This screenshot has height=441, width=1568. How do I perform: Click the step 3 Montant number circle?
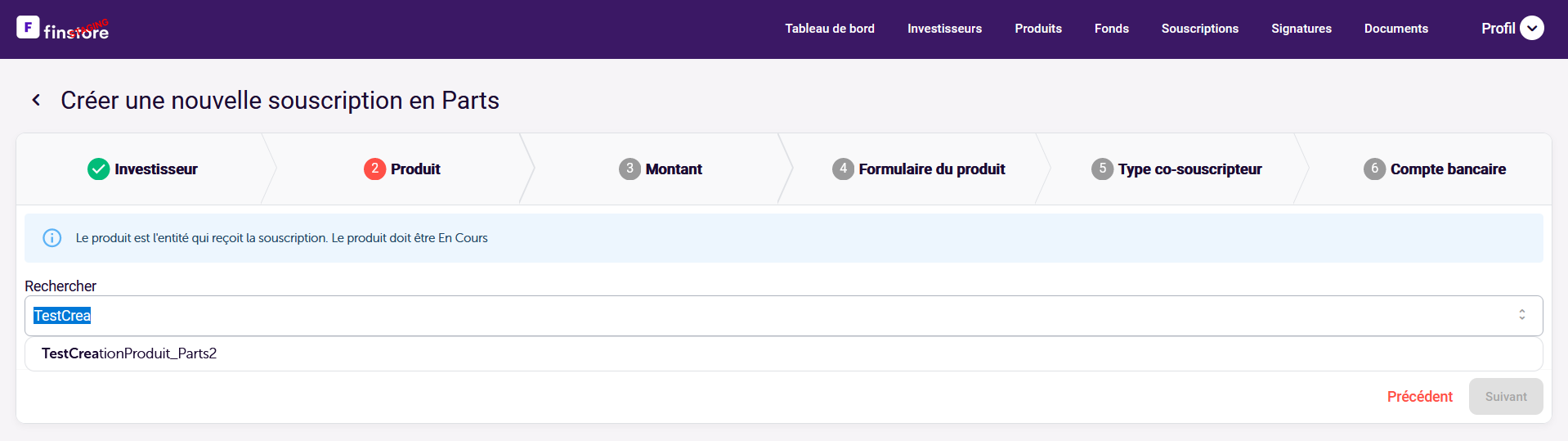coord(629,169)
